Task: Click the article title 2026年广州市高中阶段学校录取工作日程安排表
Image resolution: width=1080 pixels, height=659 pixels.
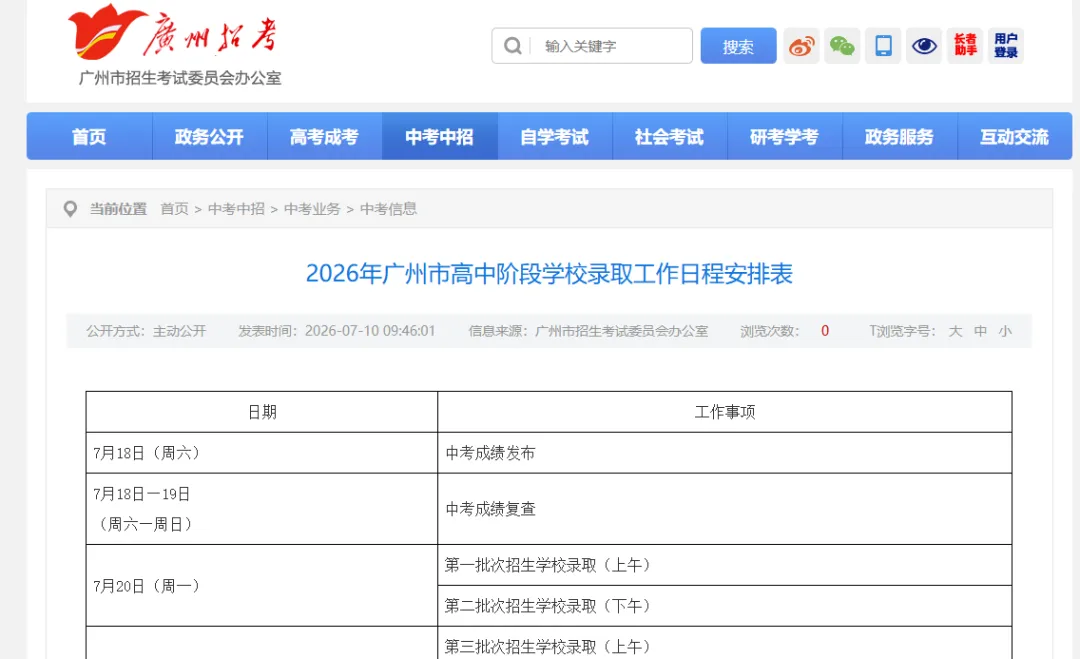Action: tap(549, 273)
